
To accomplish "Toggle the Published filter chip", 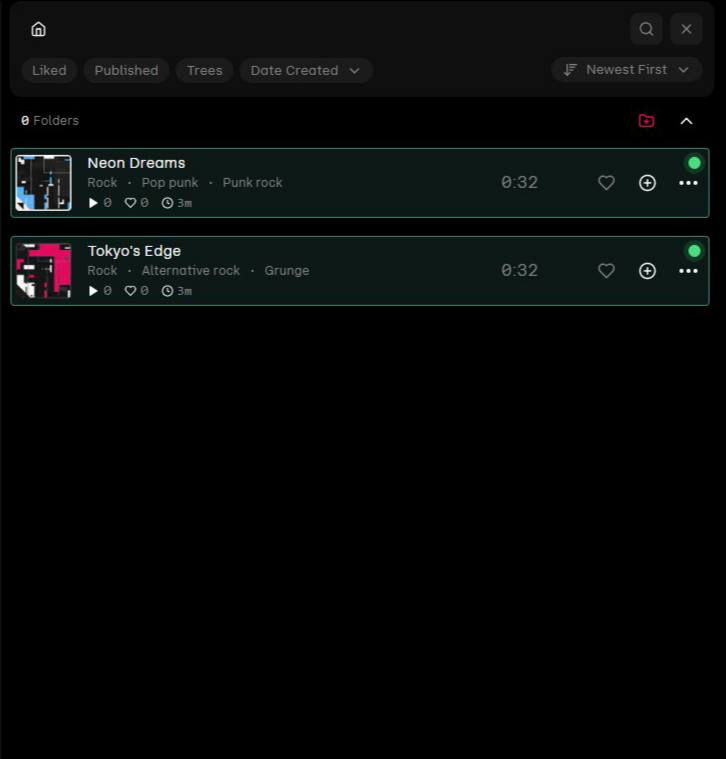I will click(x=126, y=71).
